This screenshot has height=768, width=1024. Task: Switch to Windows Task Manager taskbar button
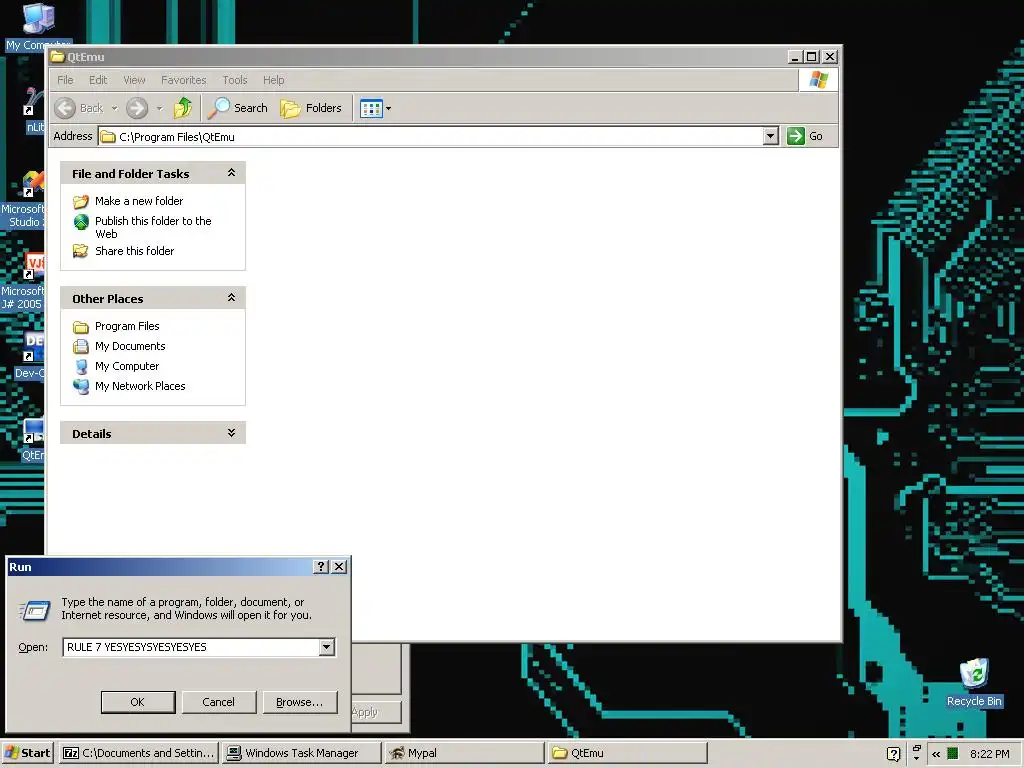point(301,753)
